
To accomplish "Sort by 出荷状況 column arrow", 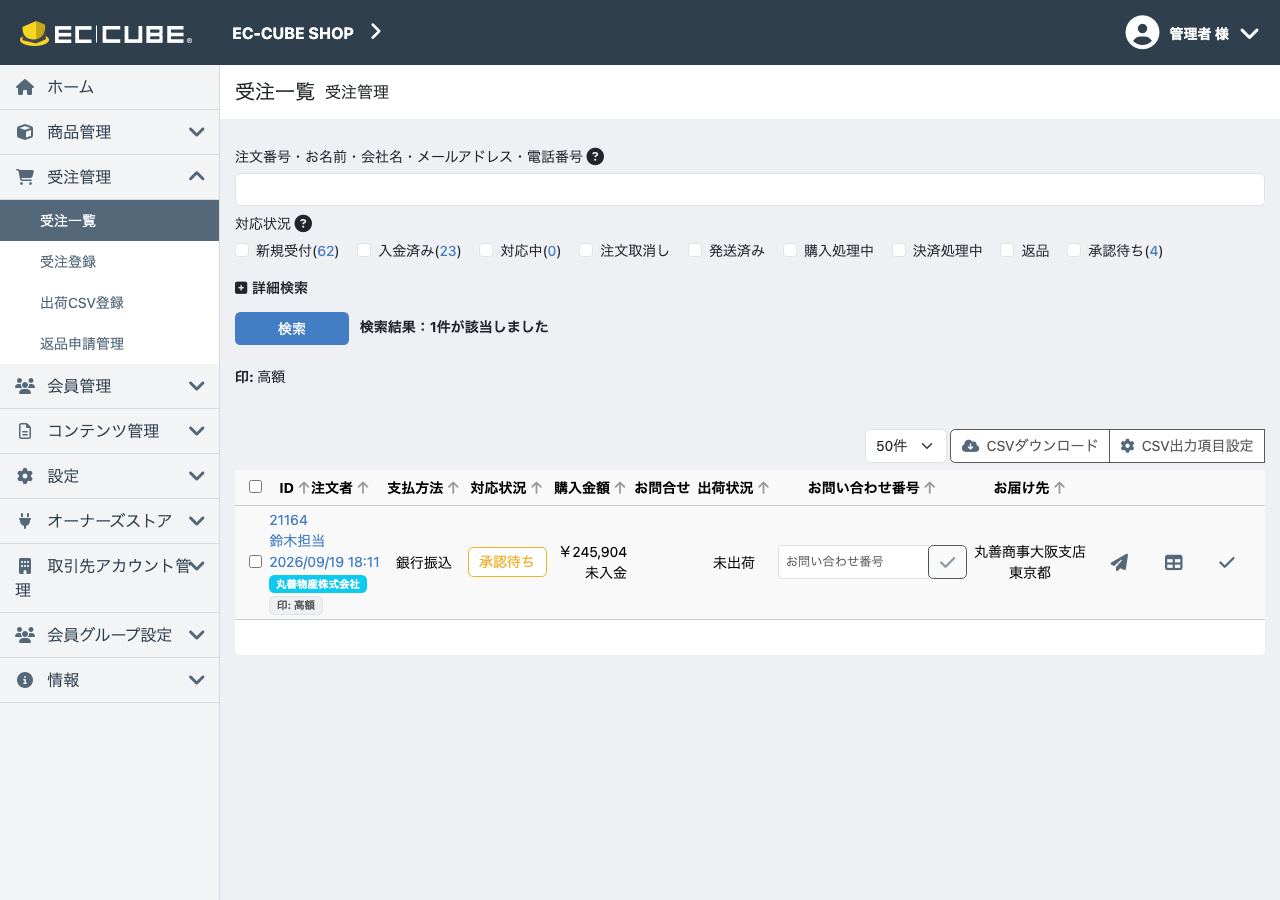I will pyautogui.click(x=763, y=488).
